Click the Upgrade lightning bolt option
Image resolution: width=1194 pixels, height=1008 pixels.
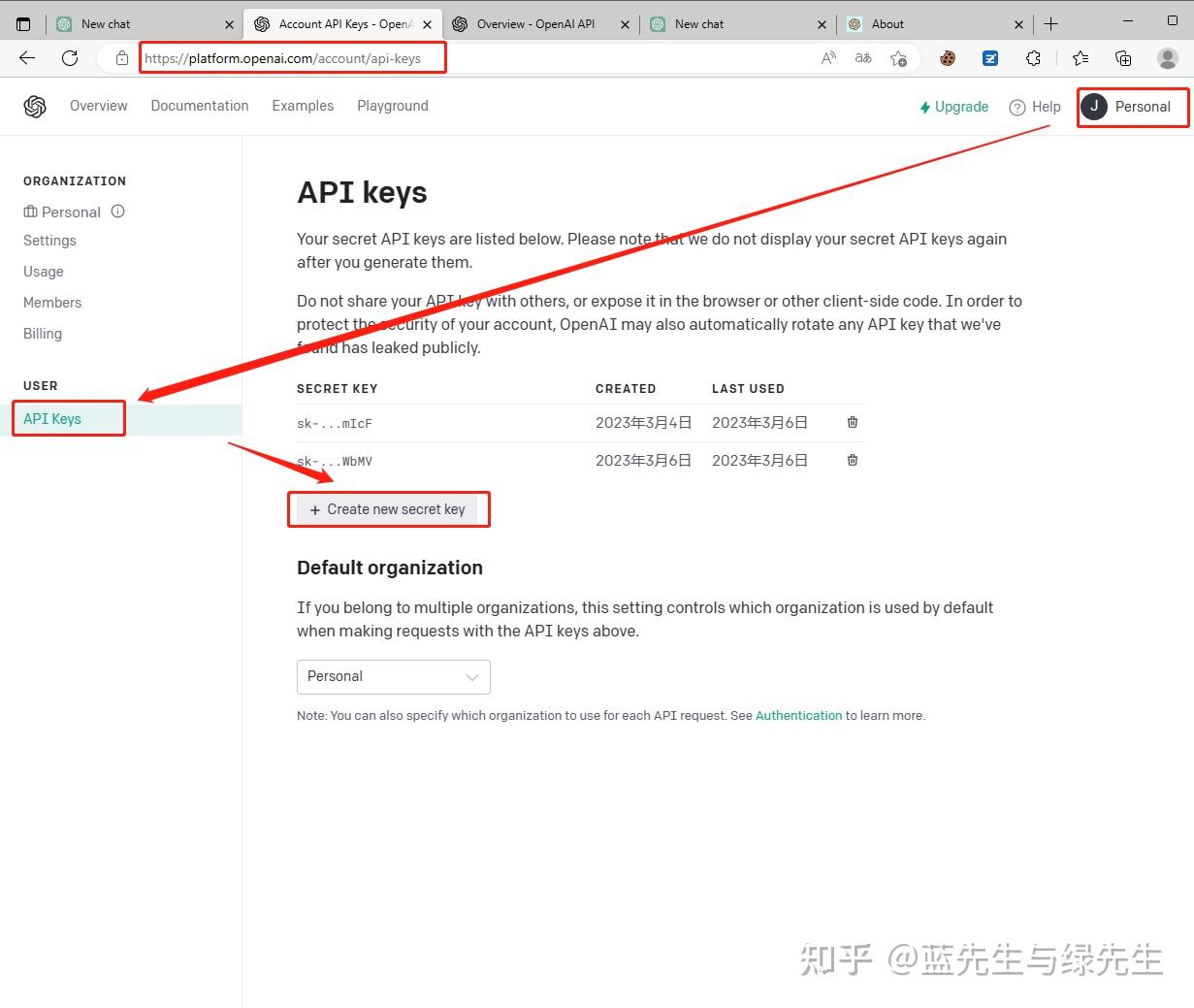(x=953, y=107)
